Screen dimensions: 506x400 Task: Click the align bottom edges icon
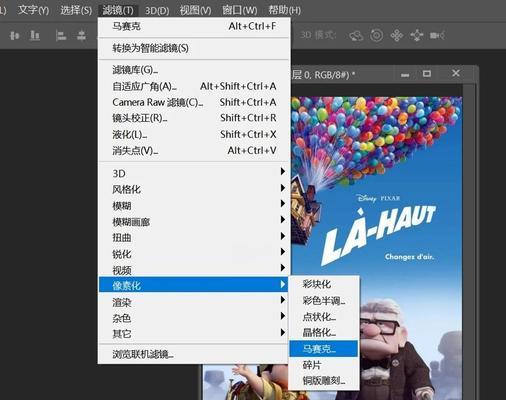coord(35,35)
